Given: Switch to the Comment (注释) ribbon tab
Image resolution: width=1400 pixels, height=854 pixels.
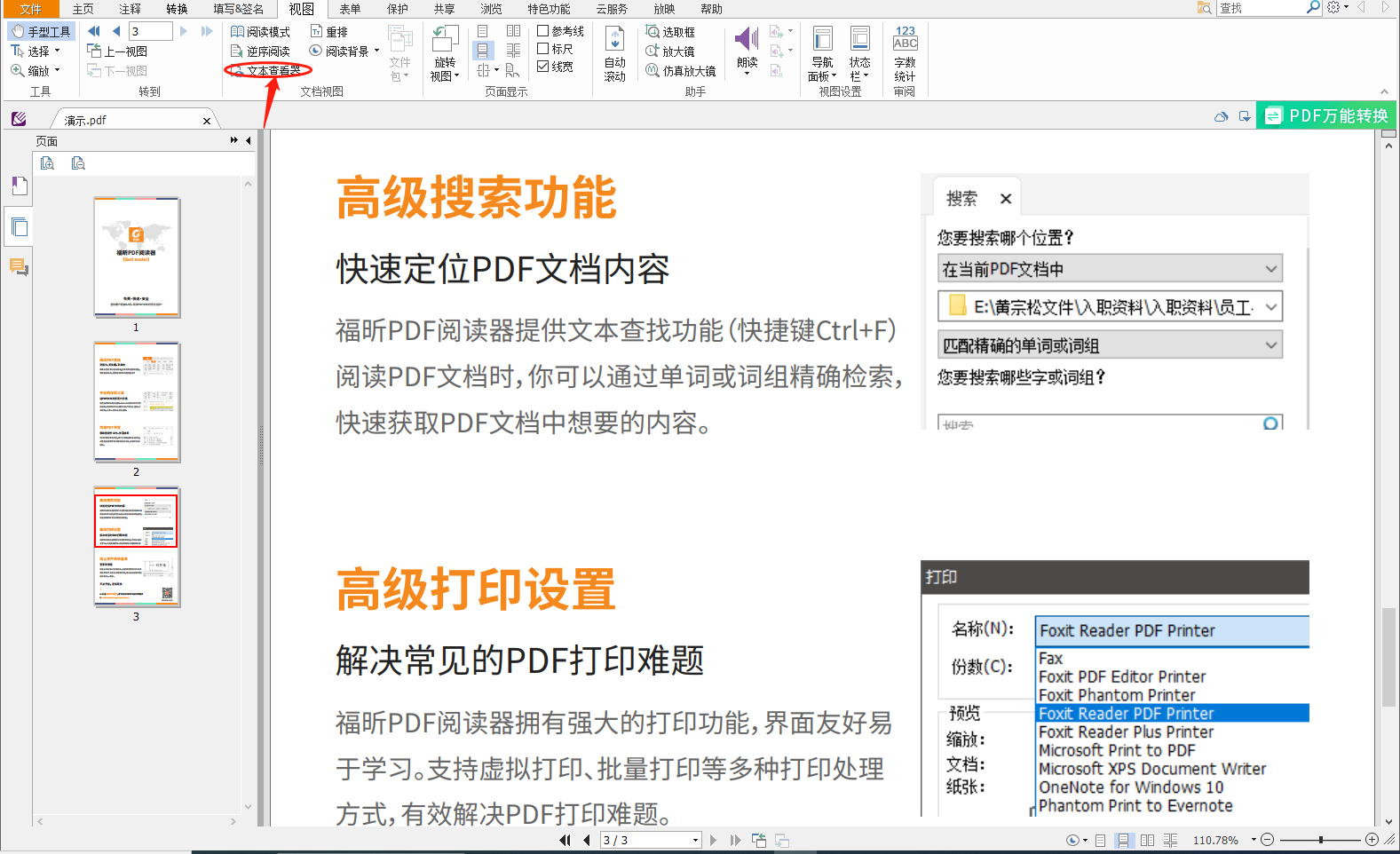Looking at the screenshot, I should pos(131,9).
